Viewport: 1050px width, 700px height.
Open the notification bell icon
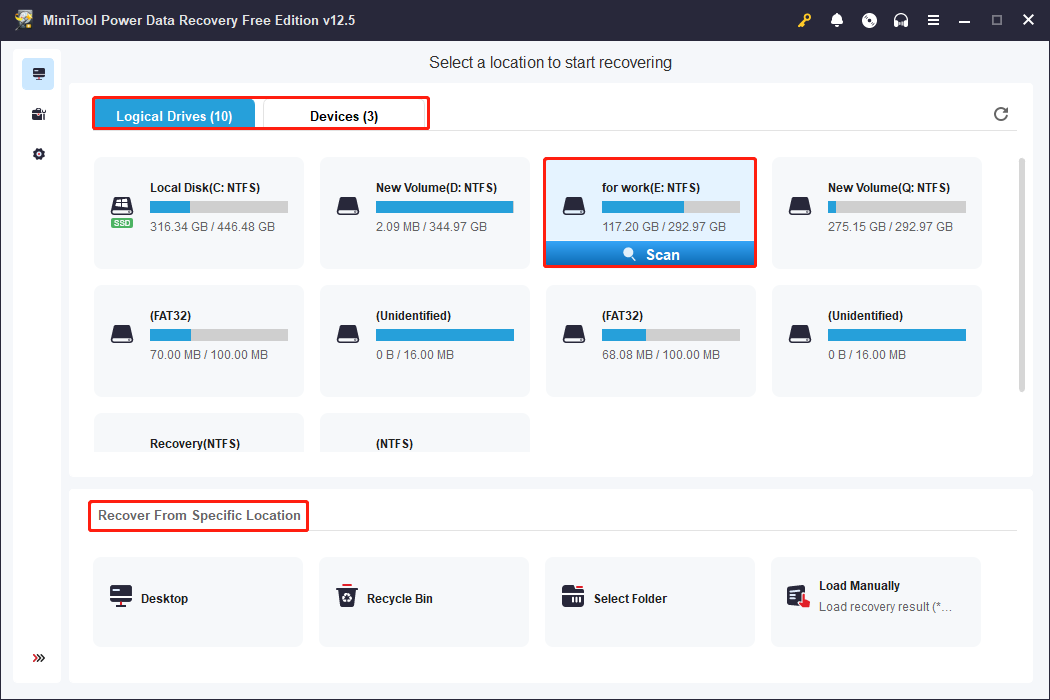(837, 20)
